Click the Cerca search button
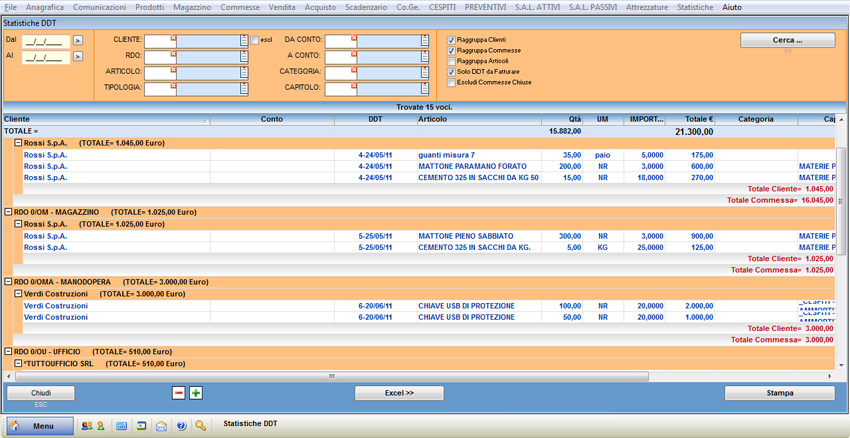Image resolution: width=850 pixels, height=438 pixels. click(x=787, y=41)
